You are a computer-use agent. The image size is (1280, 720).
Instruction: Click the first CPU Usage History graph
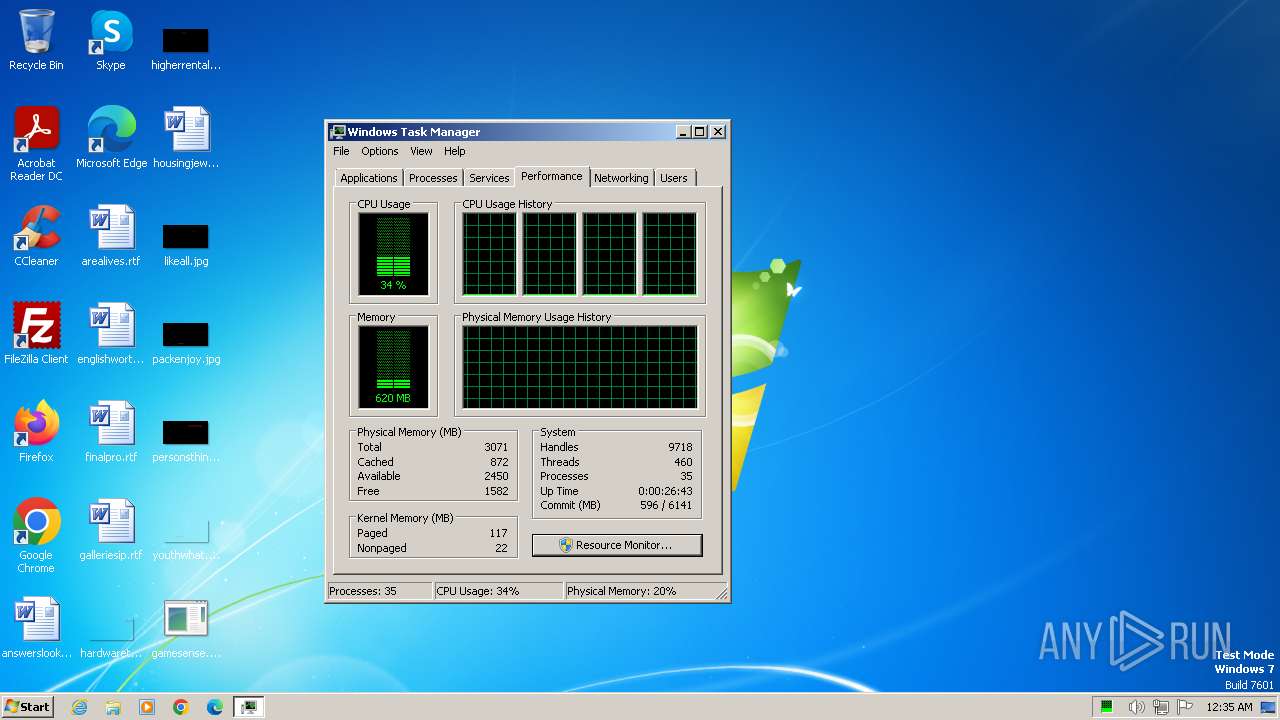(x=489, y=254)
